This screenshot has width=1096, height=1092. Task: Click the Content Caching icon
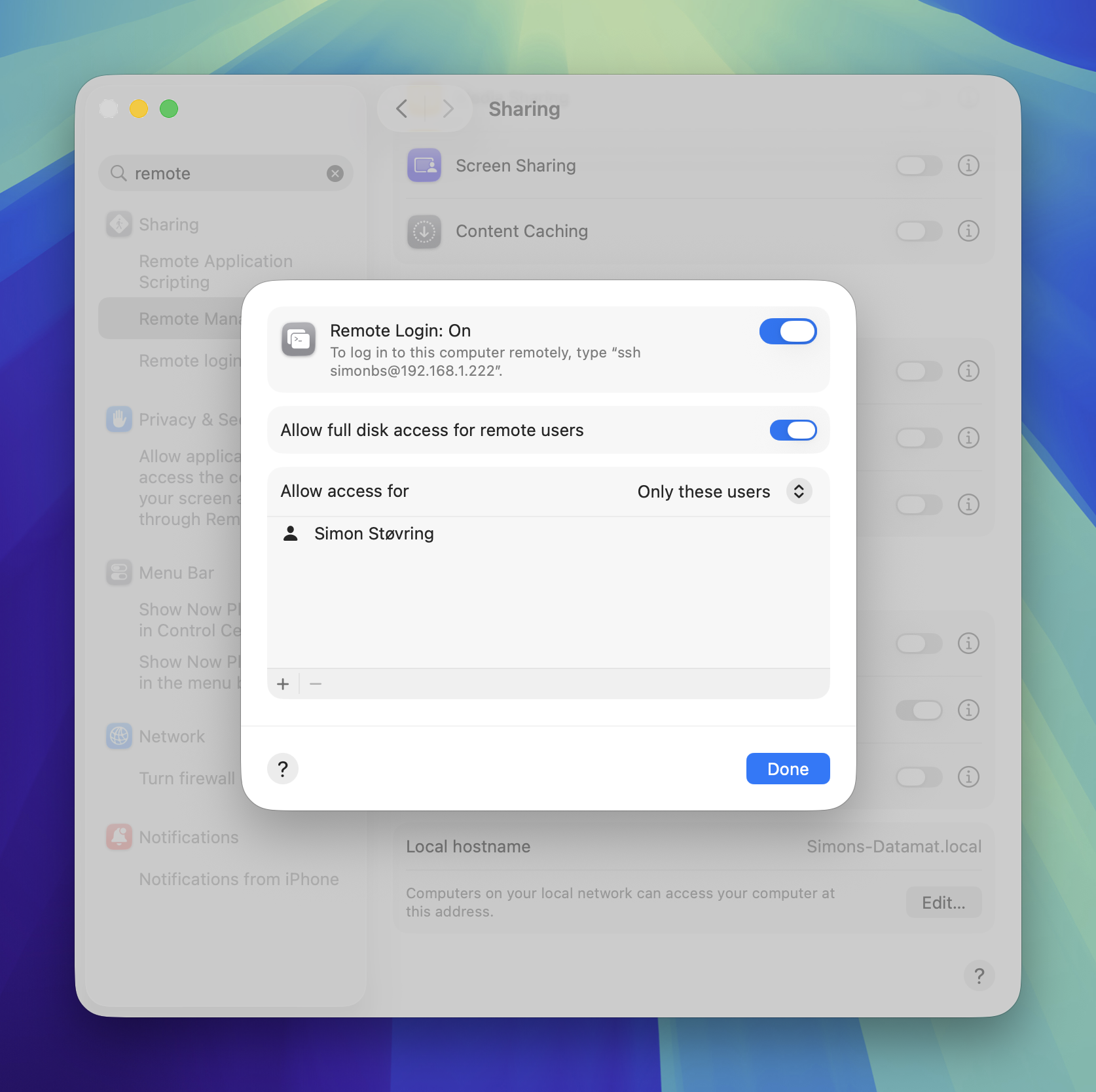[424, 231]
